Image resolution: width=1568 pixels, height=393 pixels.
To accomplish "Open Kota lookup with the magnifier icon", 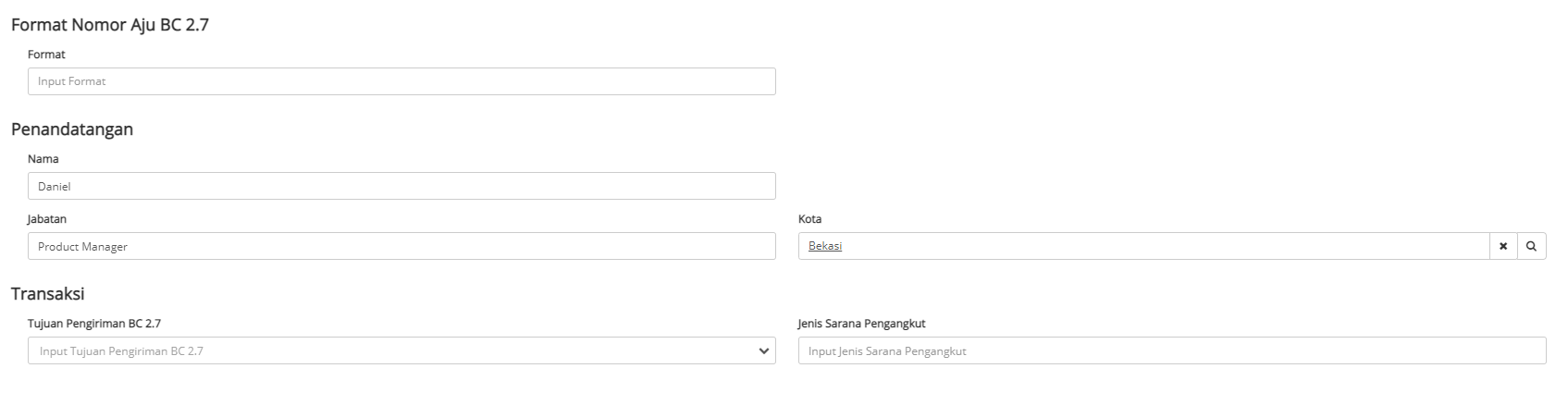I will pyautogui.click(x=1531, y=246).
